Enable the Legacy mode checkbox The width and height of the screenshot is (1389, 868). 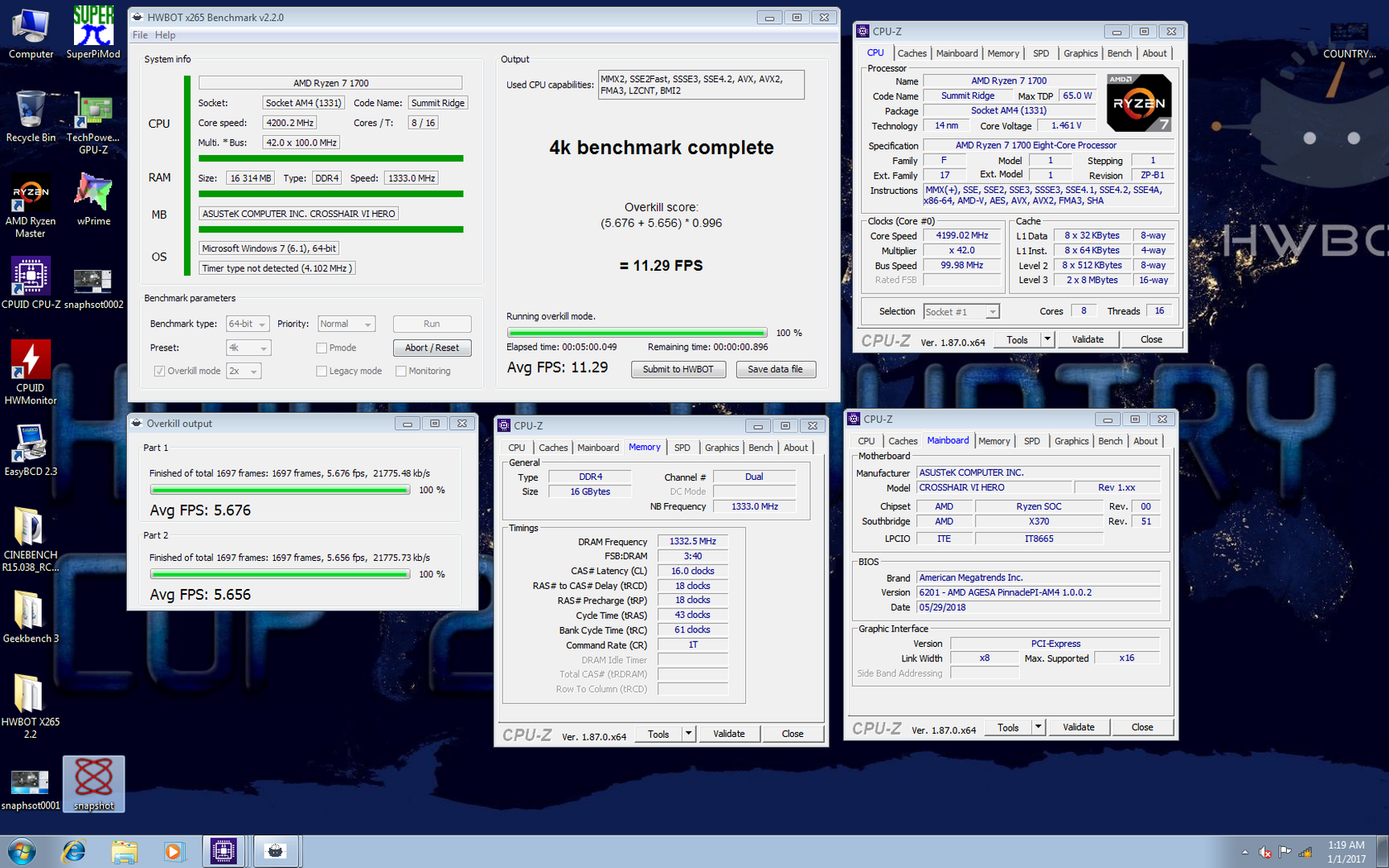322,371
